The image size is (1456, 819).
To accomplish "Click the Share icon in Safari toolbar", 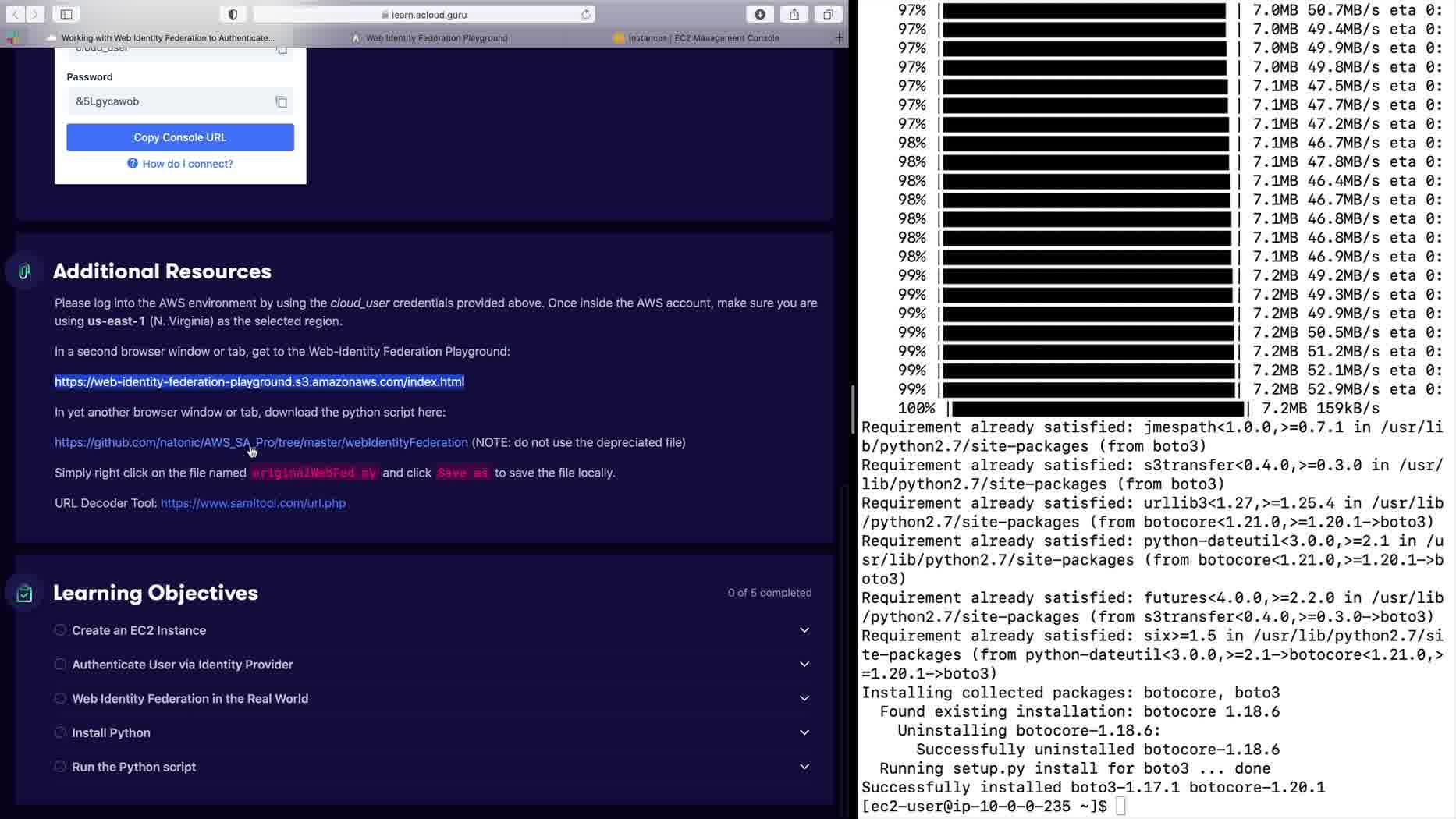I will (x=794, y=14).
